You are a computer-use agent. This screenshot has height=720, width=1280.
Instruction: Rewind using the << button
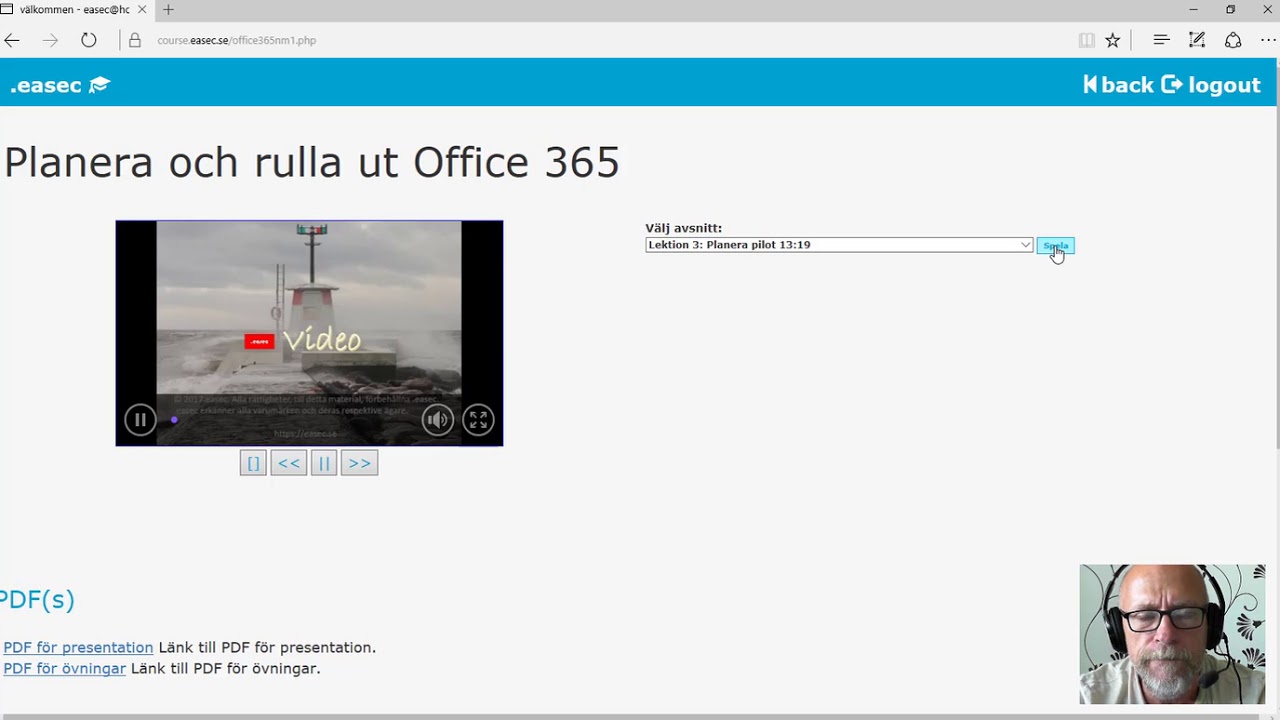pyautogui.click(x=288, y=462)
